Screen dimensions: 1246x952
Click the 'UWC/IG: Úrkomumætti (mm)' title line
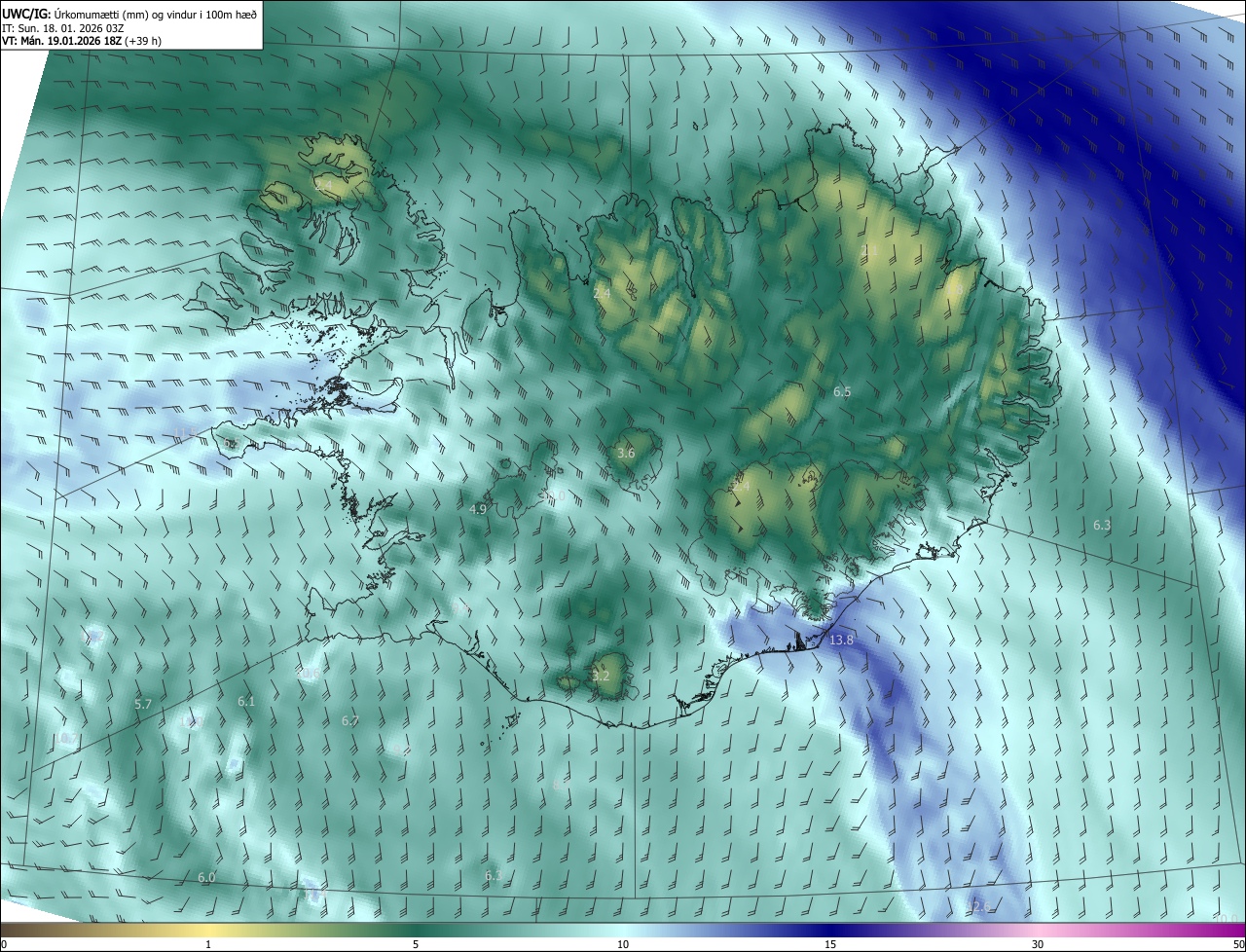(129, 13)
